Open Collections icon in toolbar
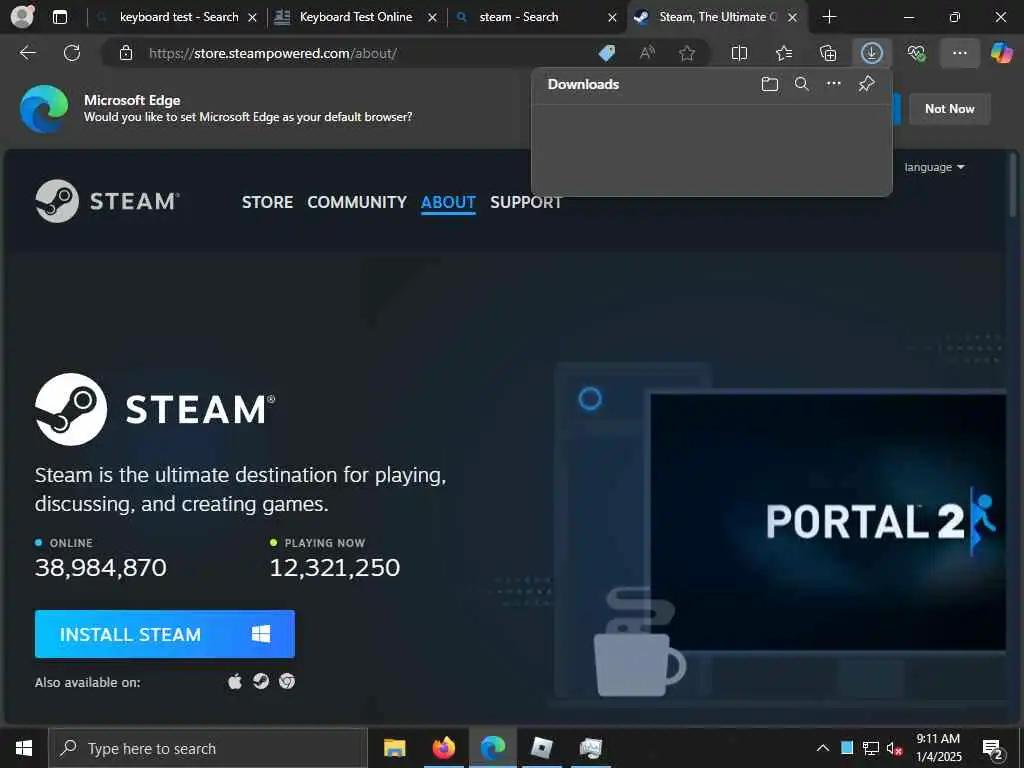This screenshot has height=768, width=1024. coord(828,53)
